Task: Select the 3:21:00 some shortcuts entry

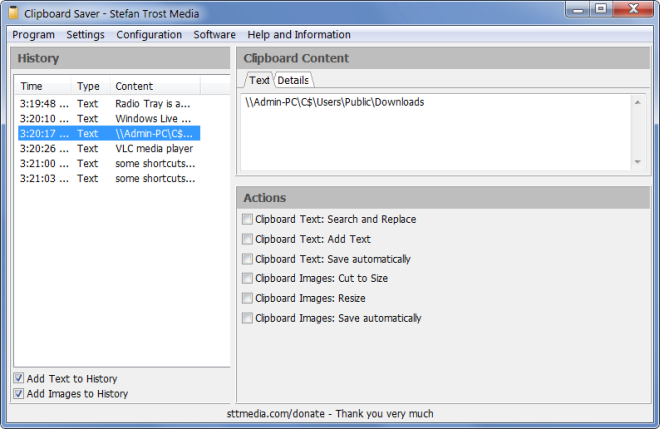Action: tap(109, 163)
